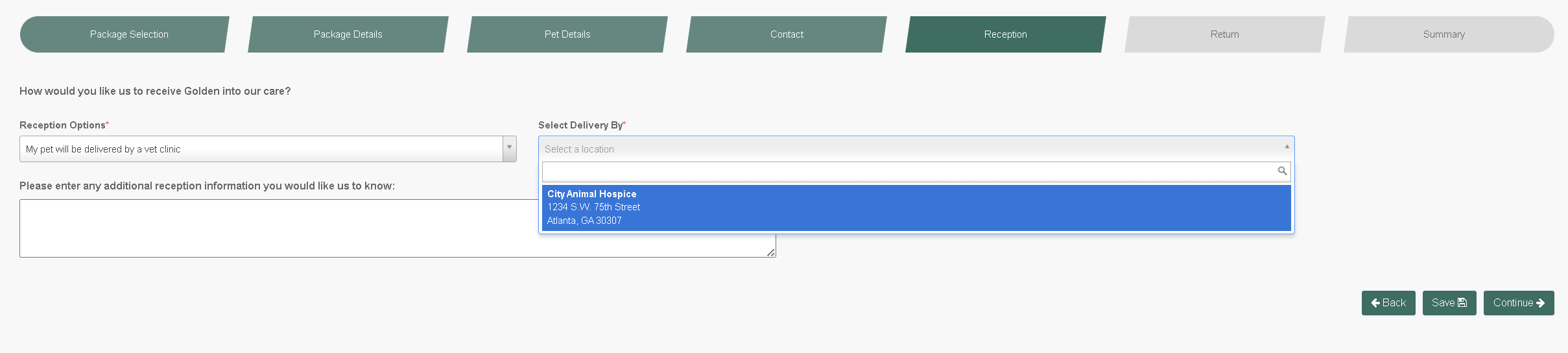Screen dimensions: 1568x353
Task: Click the floppy disk icon on Save
Action: click(1462, 303)
